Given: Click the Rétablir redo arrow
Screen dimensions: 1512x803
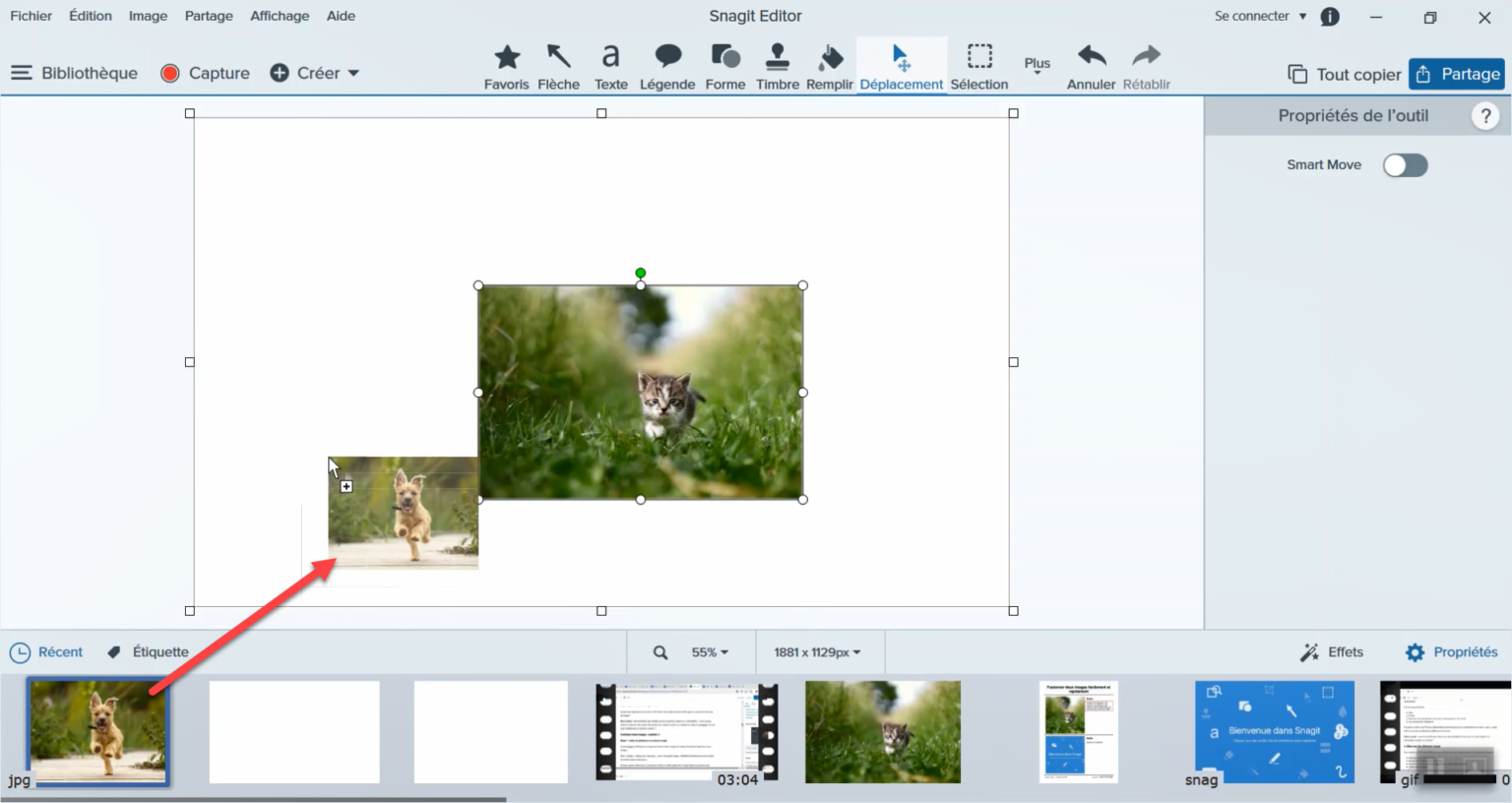Looking at the screenshot, I should (x=1147, y=67).
